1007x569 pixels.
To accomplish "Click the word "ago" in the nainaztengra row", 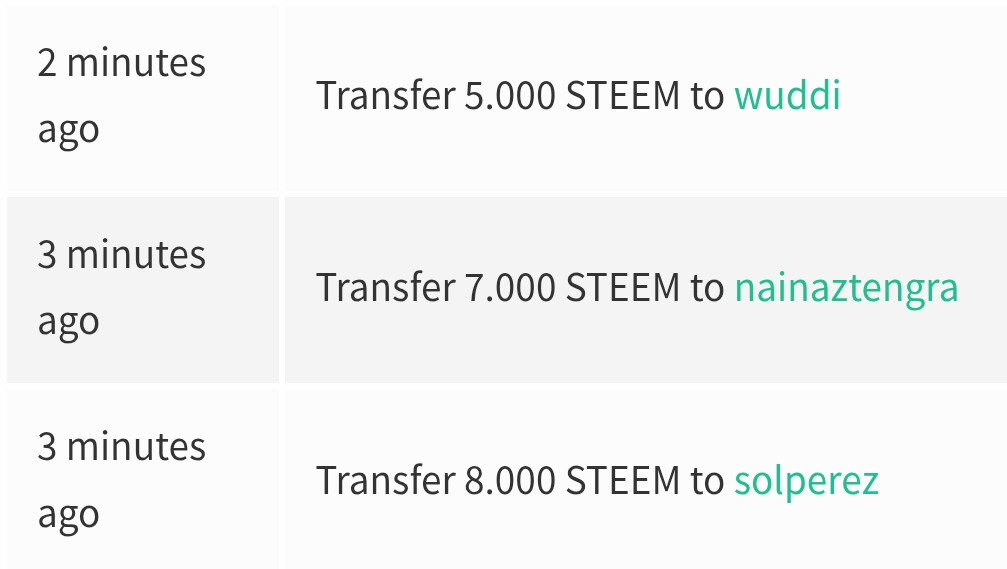I will (x=69, y=323).
